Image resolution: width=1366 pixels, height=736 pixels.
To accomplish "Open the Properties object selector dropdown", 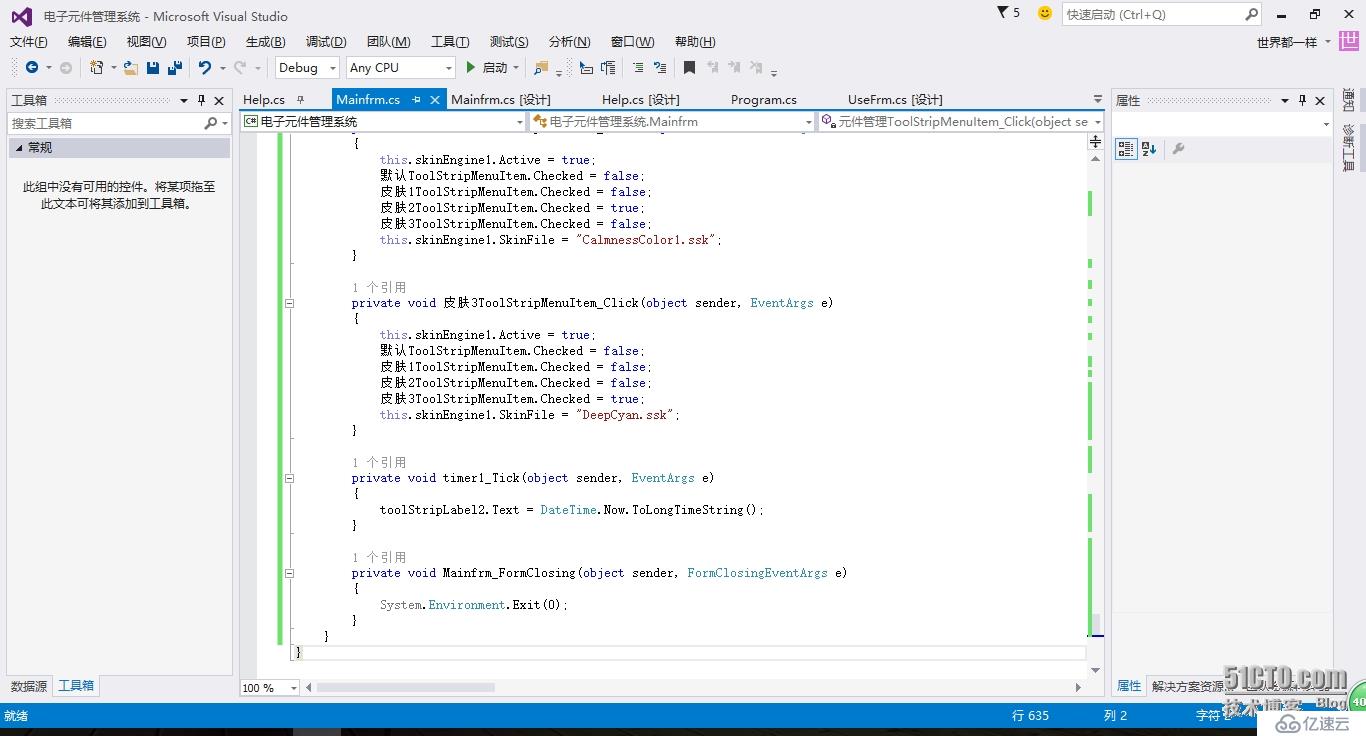I will (1326, 124).
